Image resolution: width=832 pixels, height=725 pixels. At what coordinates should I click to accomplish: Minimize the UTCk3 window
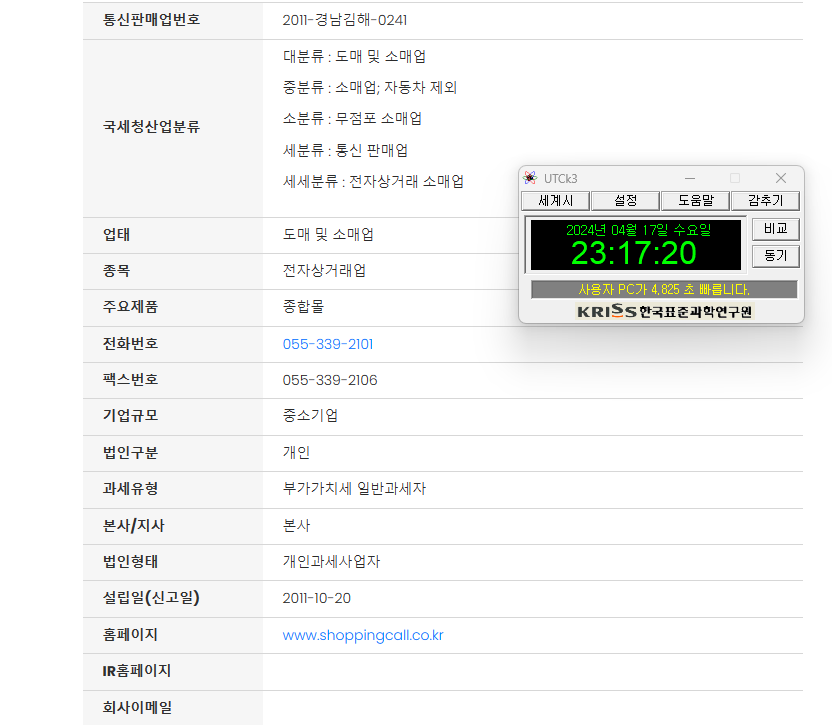[690, 178]
